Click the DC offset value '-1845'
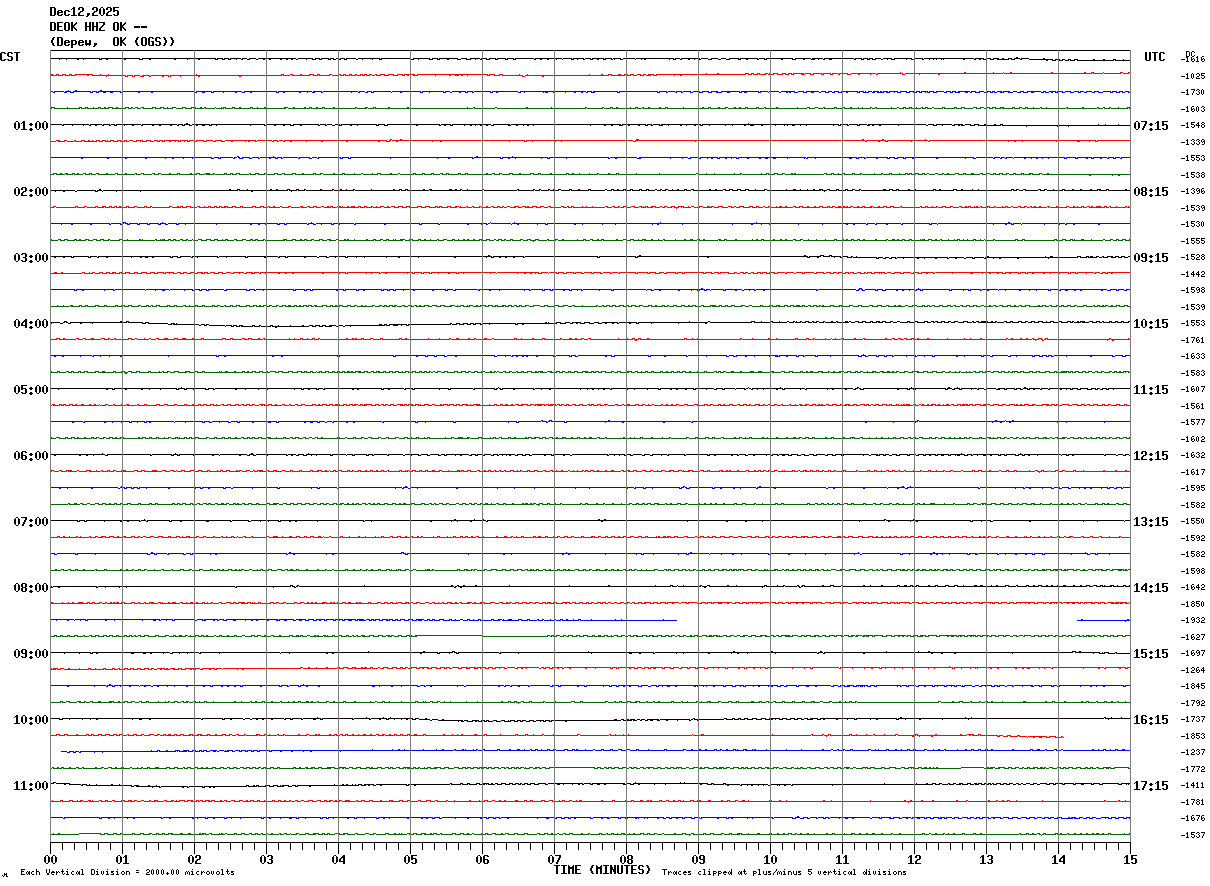Screen dimensions: 1210x886 [x=1193, y=687]
